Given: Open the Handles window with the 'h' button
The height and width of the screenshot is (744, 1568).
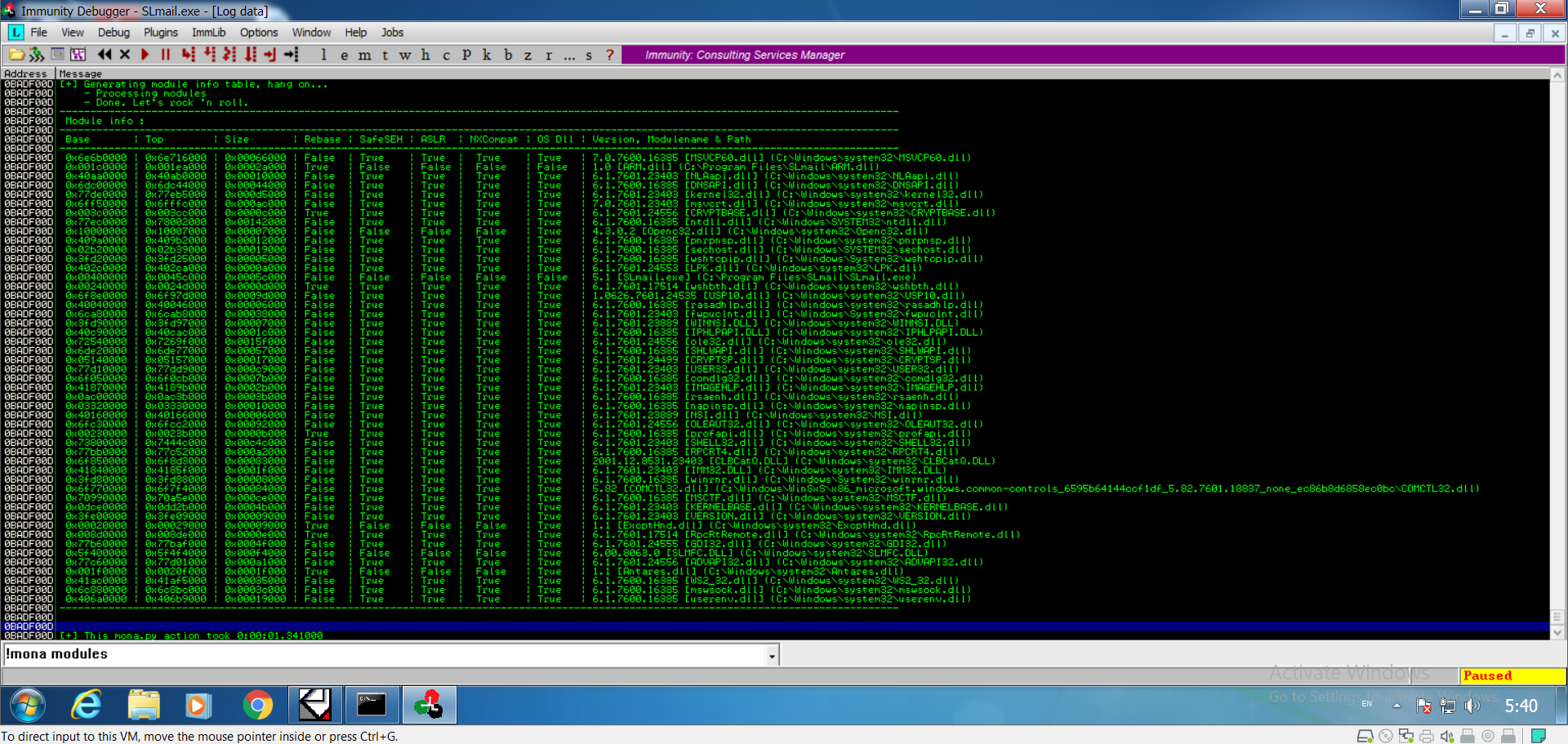Looking at the screenshot, I should (x=425, y=55).
